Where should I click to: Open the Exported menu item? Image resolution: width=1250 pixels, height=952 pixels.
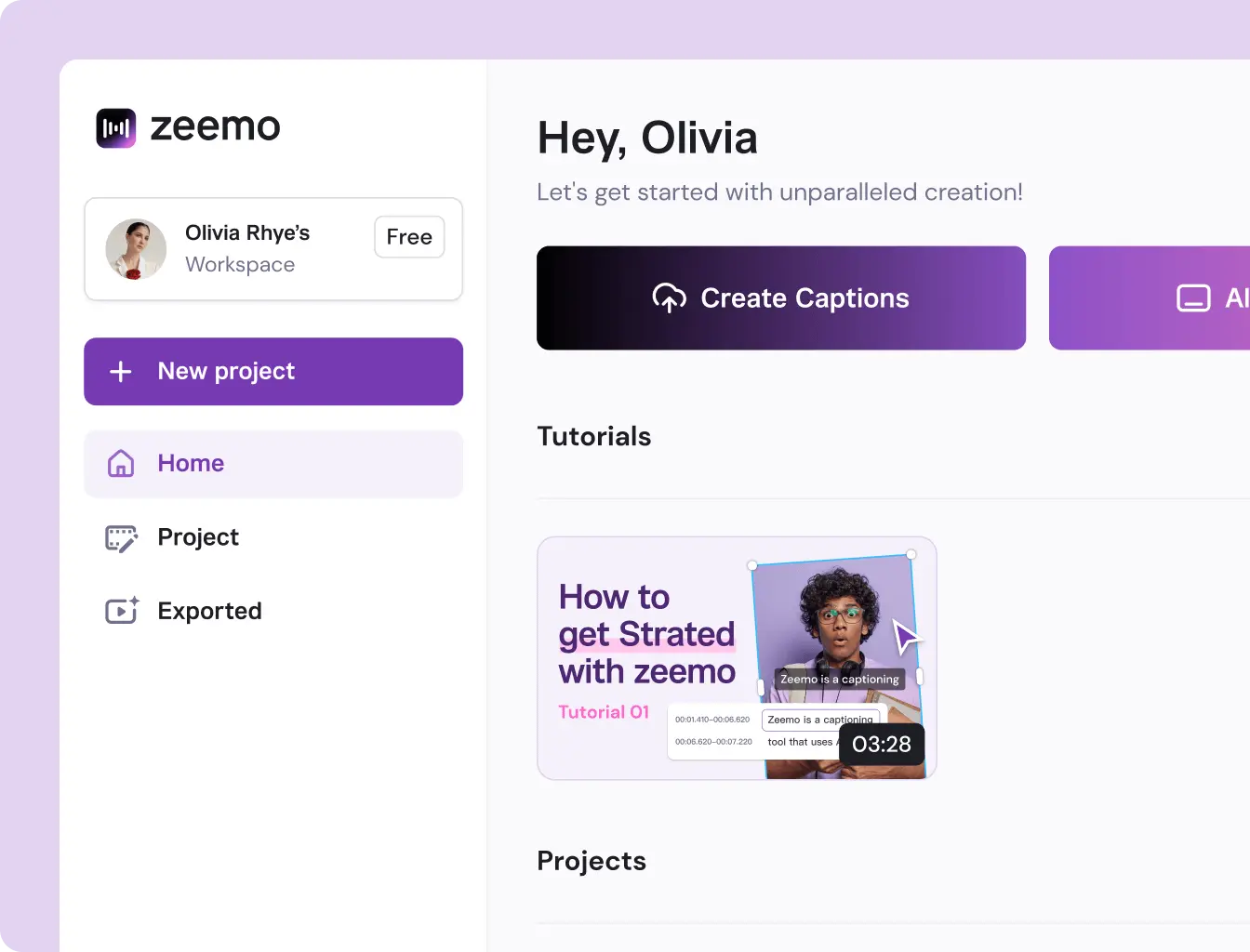tap(209, 611)
